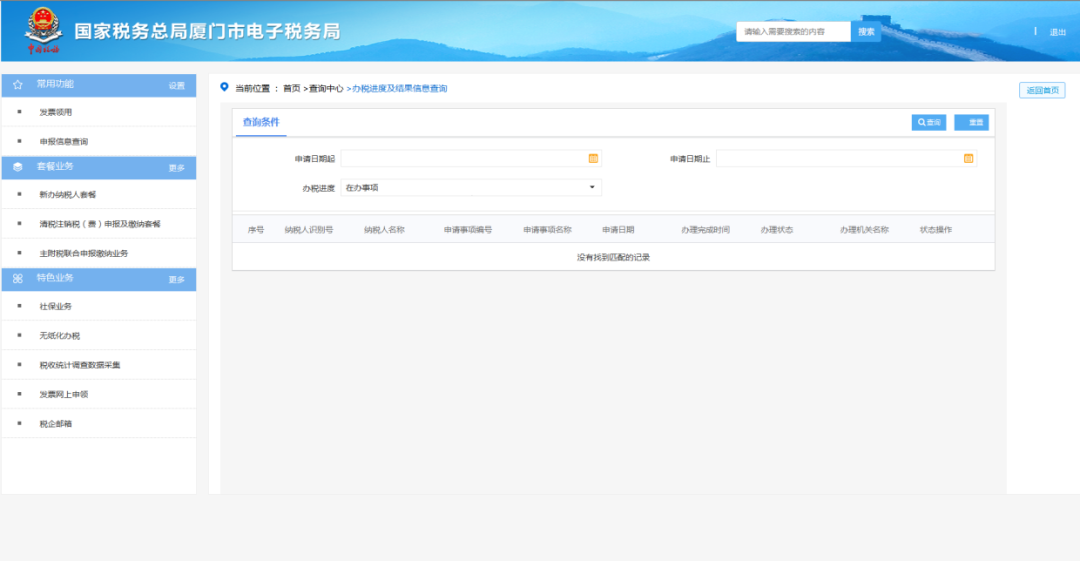Image resolution: width=1080 pixels, height=561 pixels.
Task: Click the grid icon beside 特色业务
Action: point(18,278)
